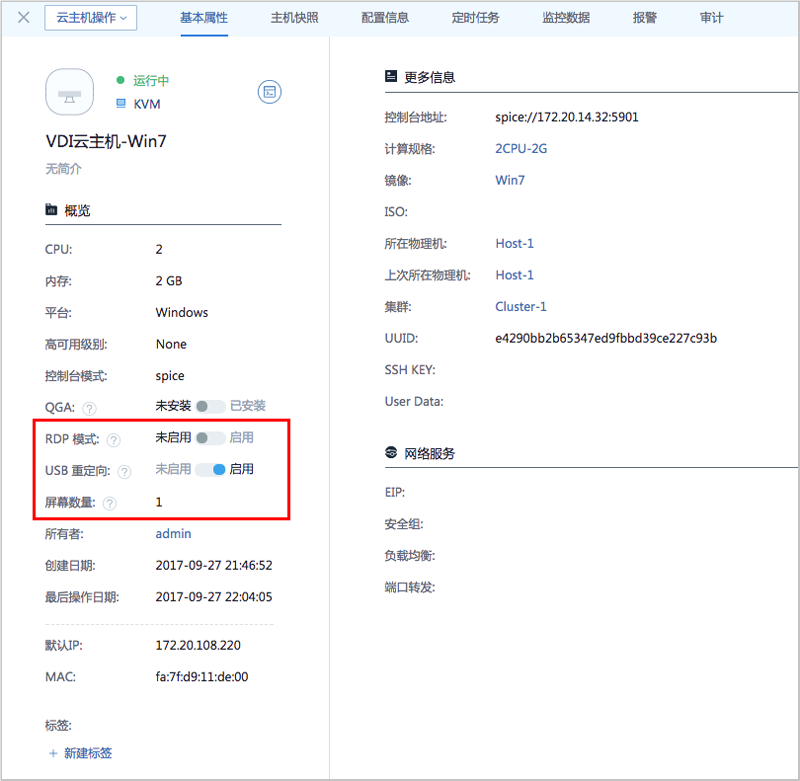Click the 已安装 label beside the QGA switch

248,406
